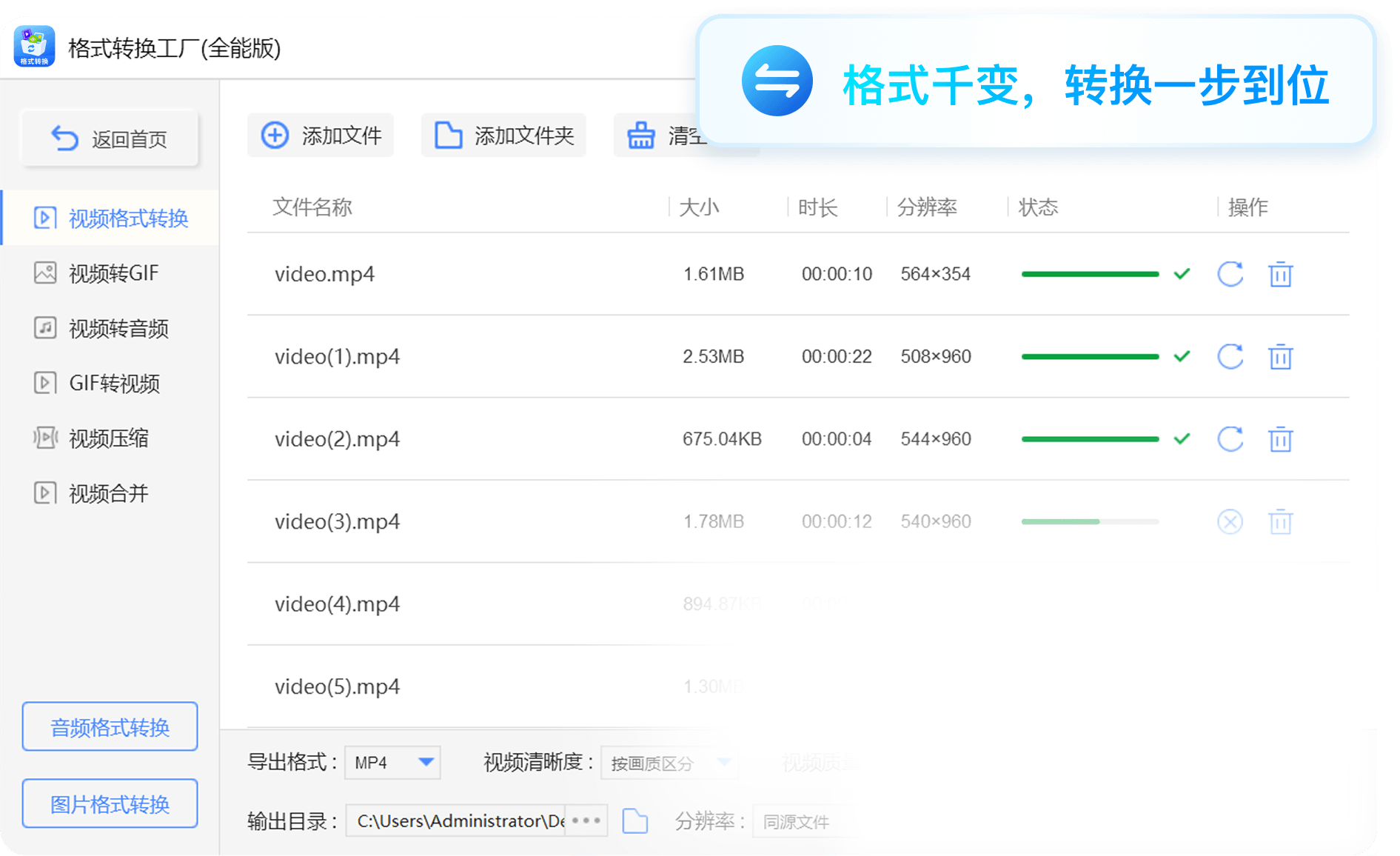
Task: Select 视频格式转换 in the sidebar
Action: (x=111, y=218)
